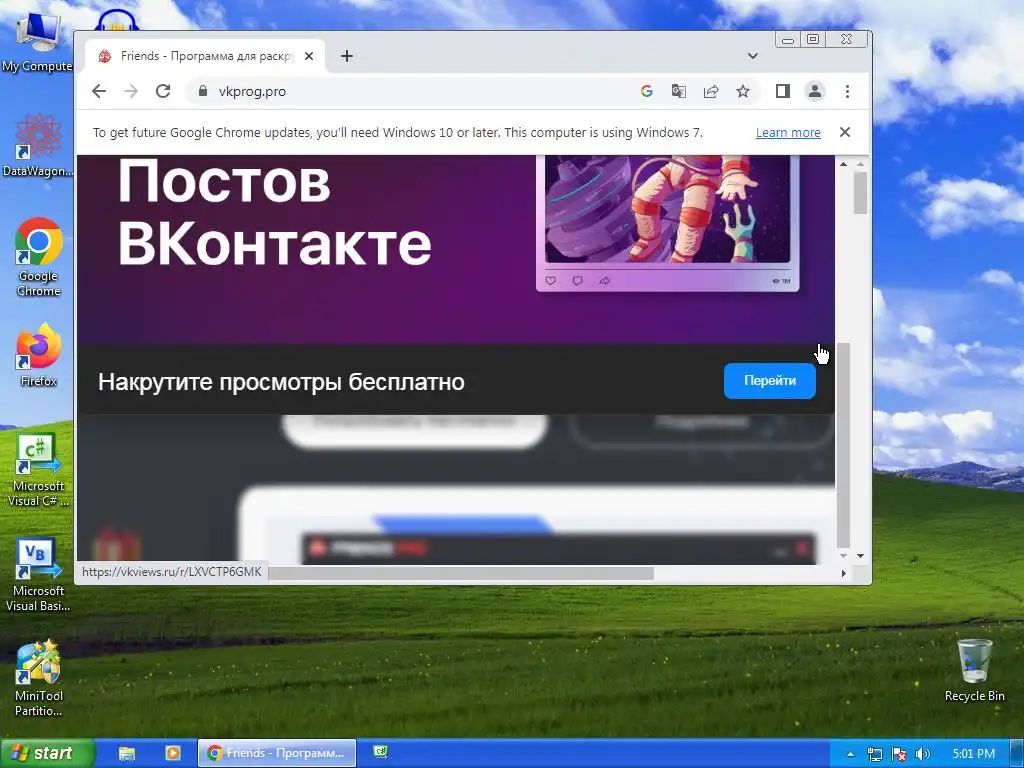The height and width of the screenshot is (768, 1024).
Task: Open Chrome side panel
Action: click(782, 91)
